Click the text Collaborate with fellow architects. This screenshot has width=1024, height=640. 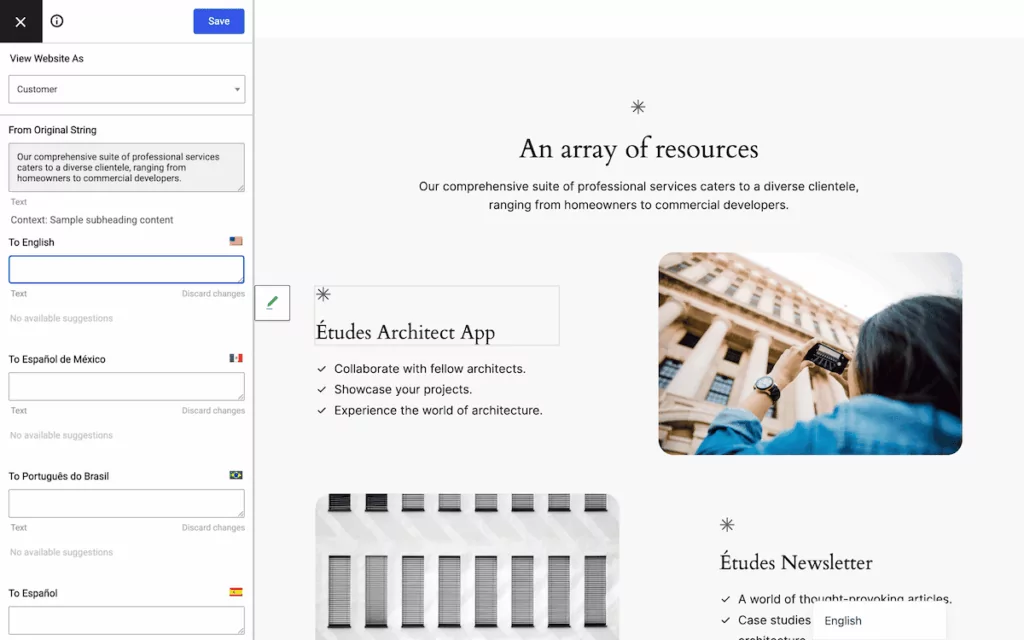[x=430, y=369]
